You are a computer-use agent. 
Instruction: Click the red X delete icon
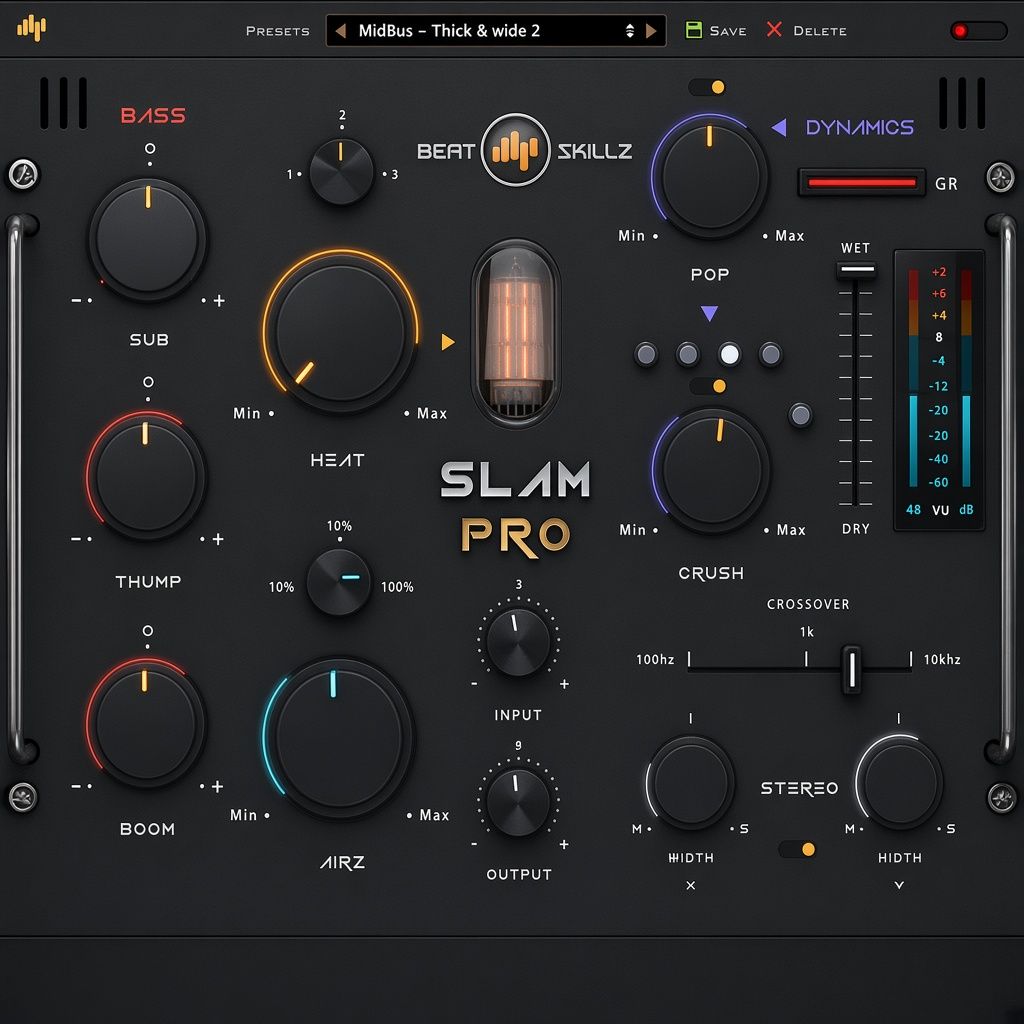[774, 29]
